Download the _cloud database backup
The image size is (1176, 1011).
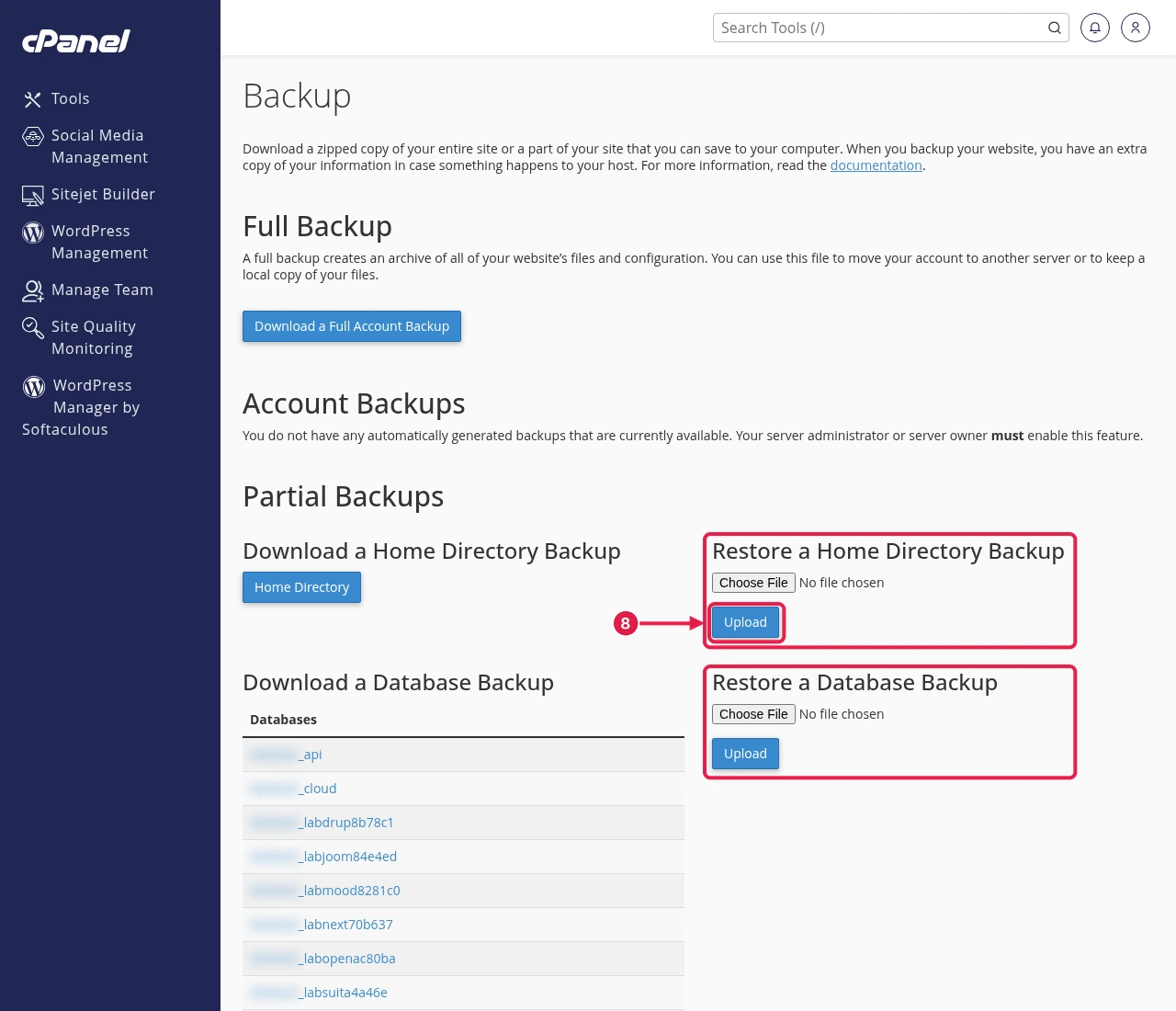(293, 789)
